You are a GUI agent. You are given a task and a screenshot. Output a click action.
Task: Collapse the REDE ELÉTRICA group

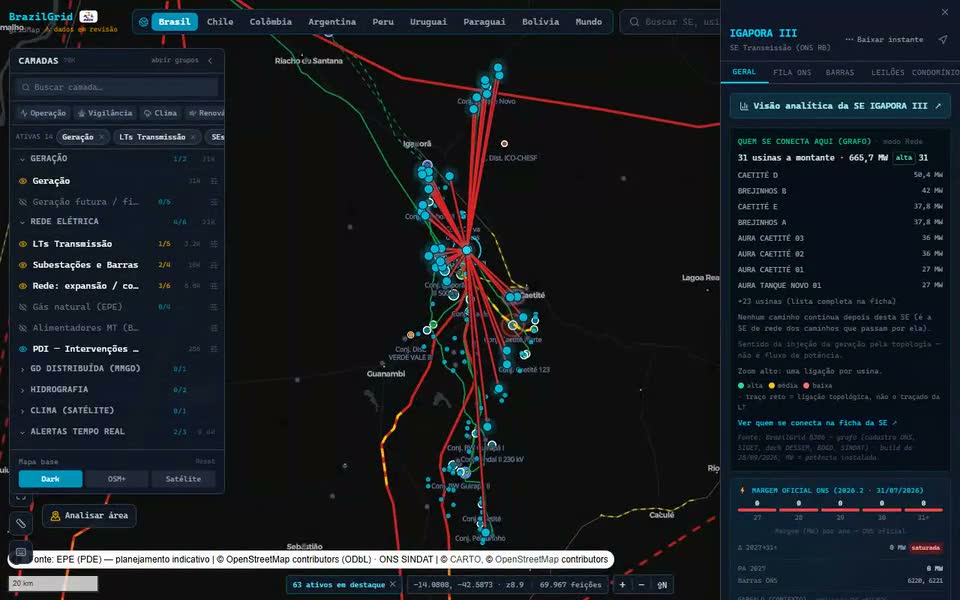tap(22, 222)
